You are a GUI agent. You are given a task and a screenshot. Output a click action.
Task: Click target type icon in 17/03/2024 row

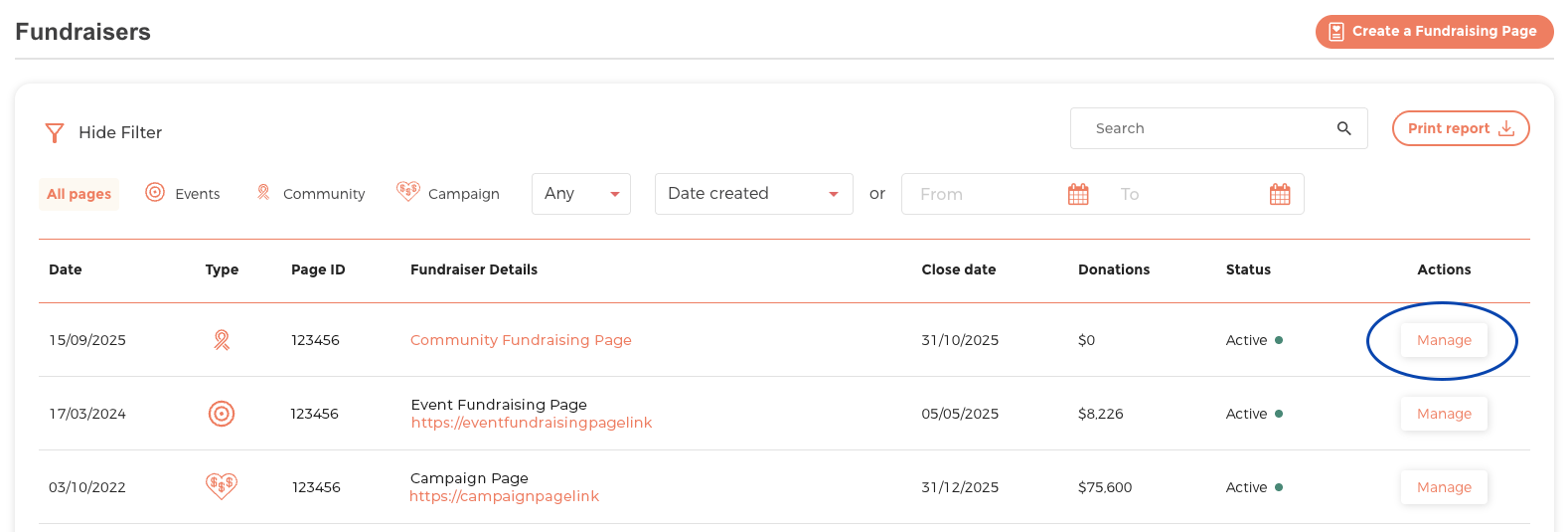[x=222, y=414]
